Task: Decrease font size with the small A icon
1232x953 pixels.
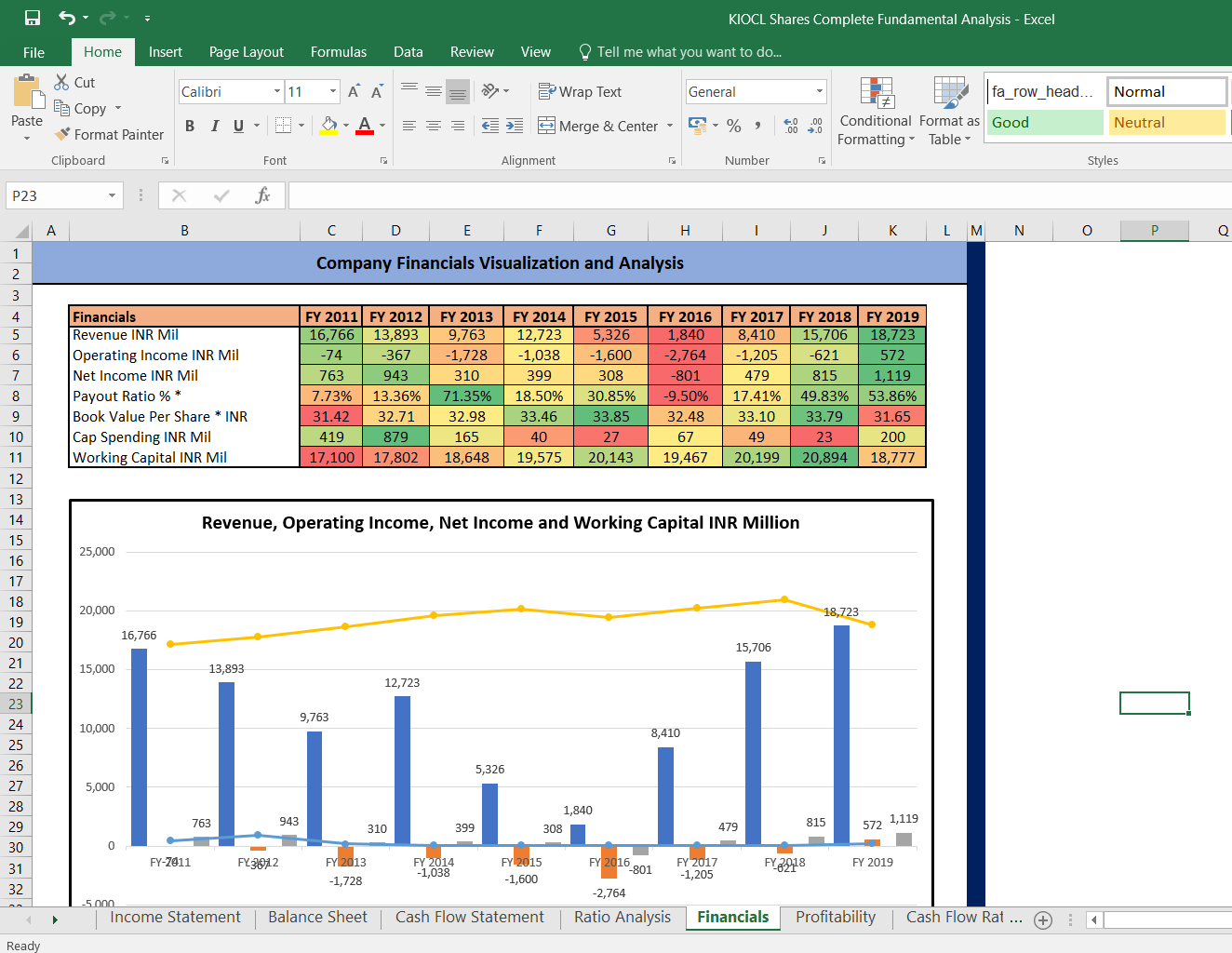Action: pos(377,91)
